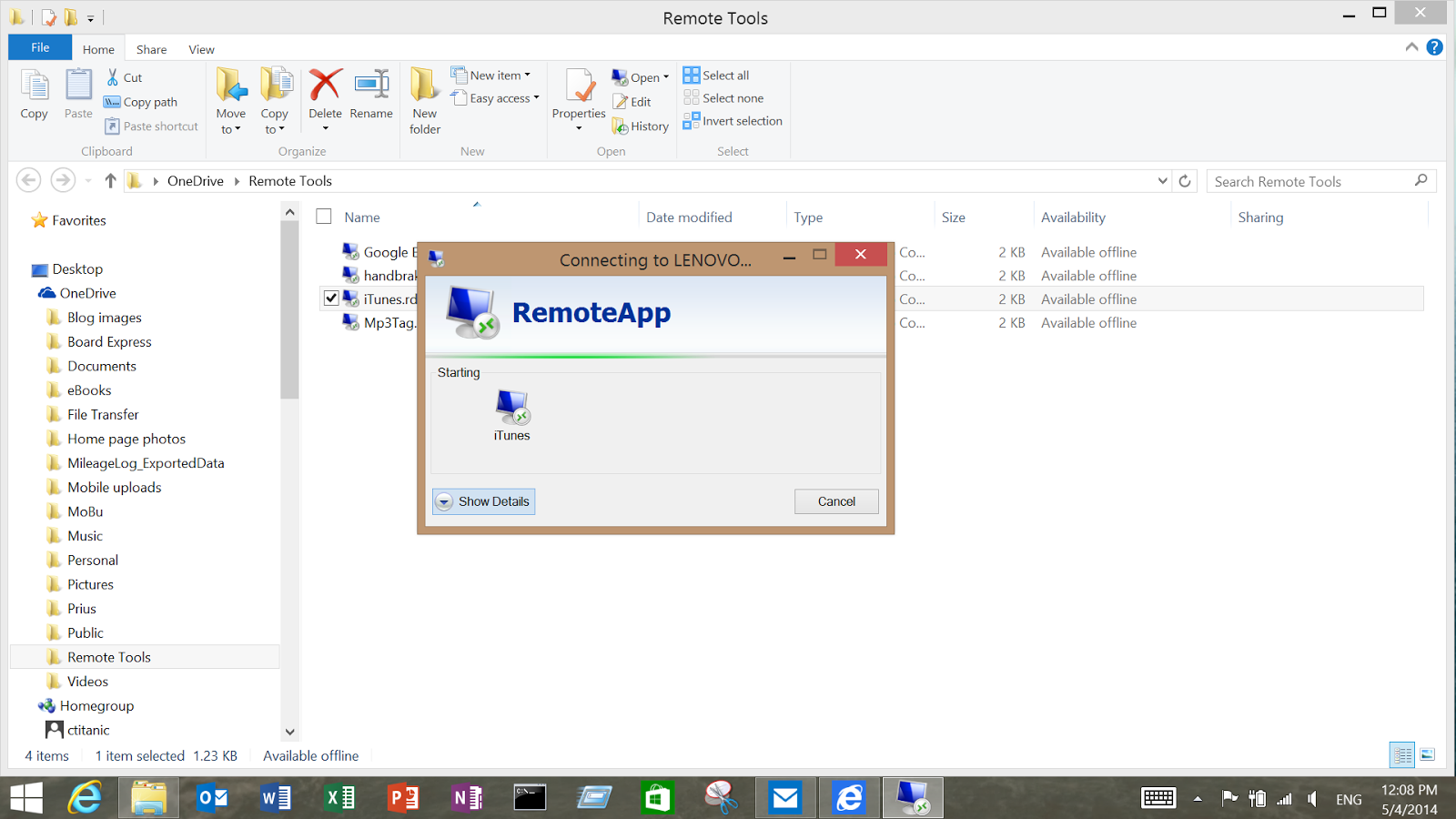
Task: Switch to the Share ribbon tab
Action: (x=151, y=49)
